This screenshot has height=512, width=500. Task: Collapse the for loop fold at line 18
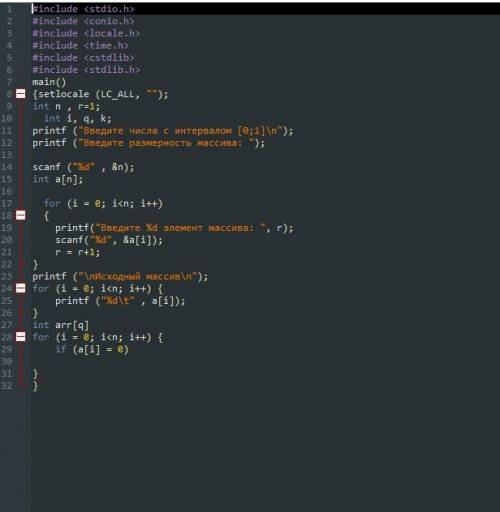tap(21, 215)
